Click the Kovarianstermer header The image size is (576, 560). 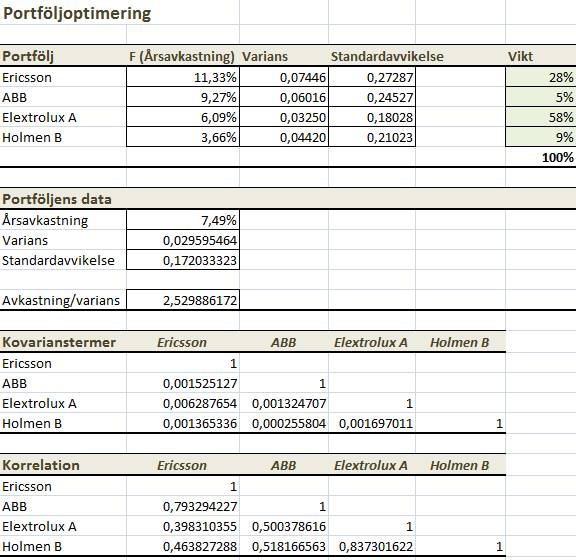click(59, 342)
